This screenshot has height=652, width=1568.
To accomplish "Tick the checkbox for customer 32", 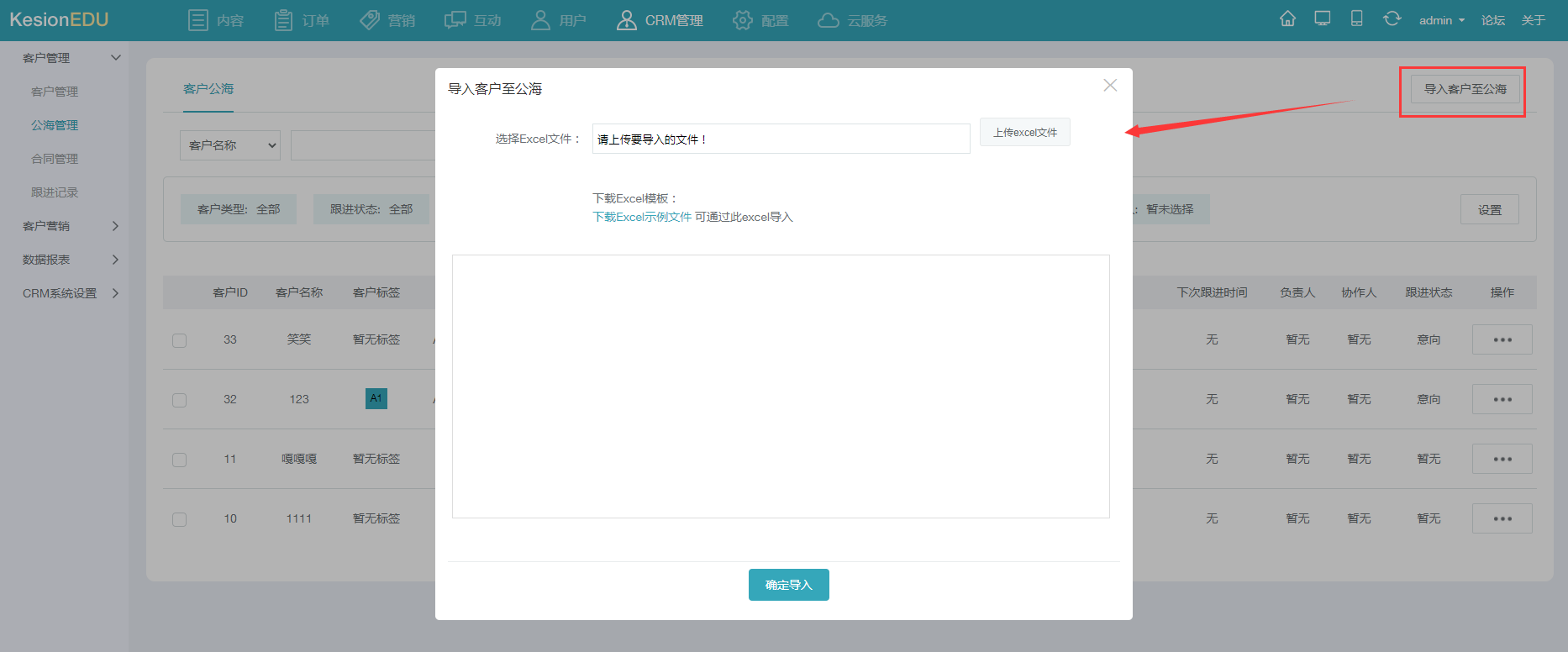I will point(180,400).
